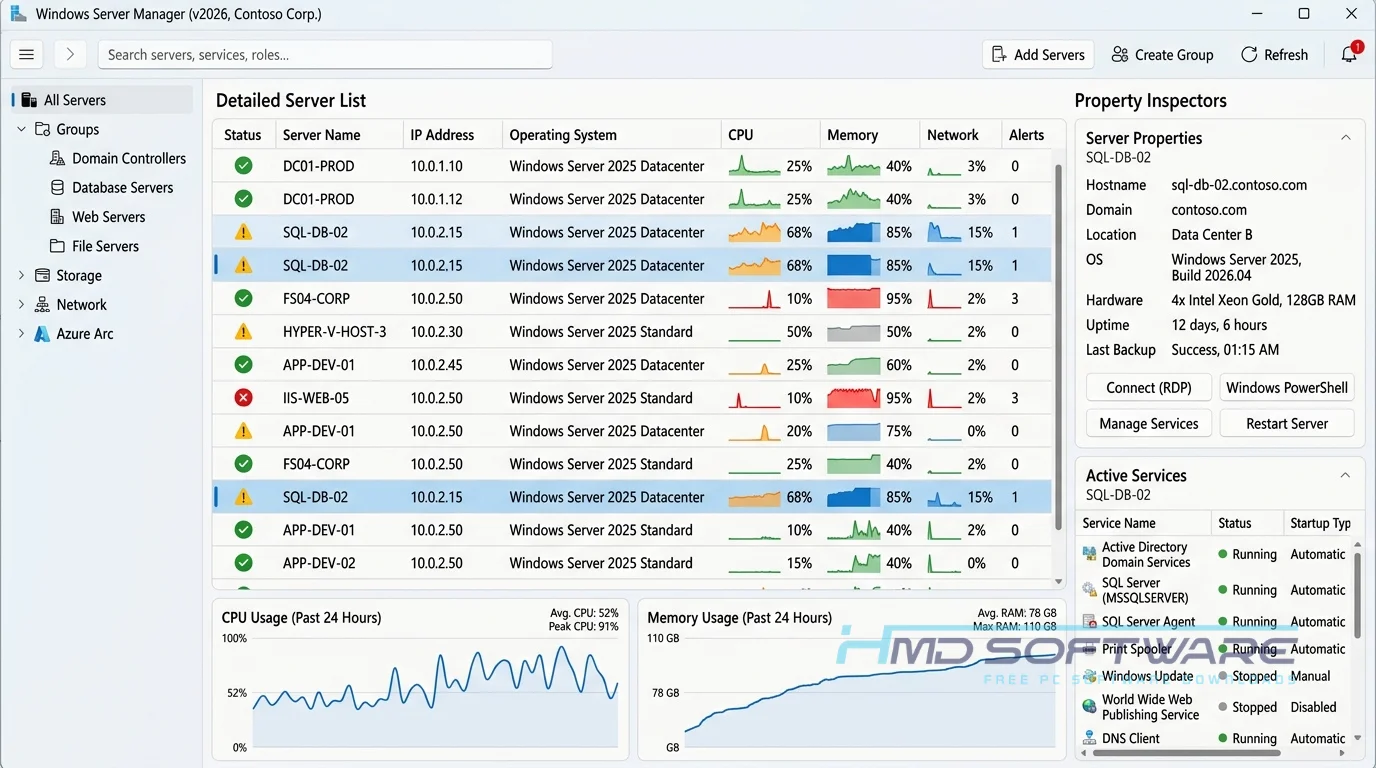Click the Add Servers icon
Viewport: 1376px width, 768px height.
(999, 55)
